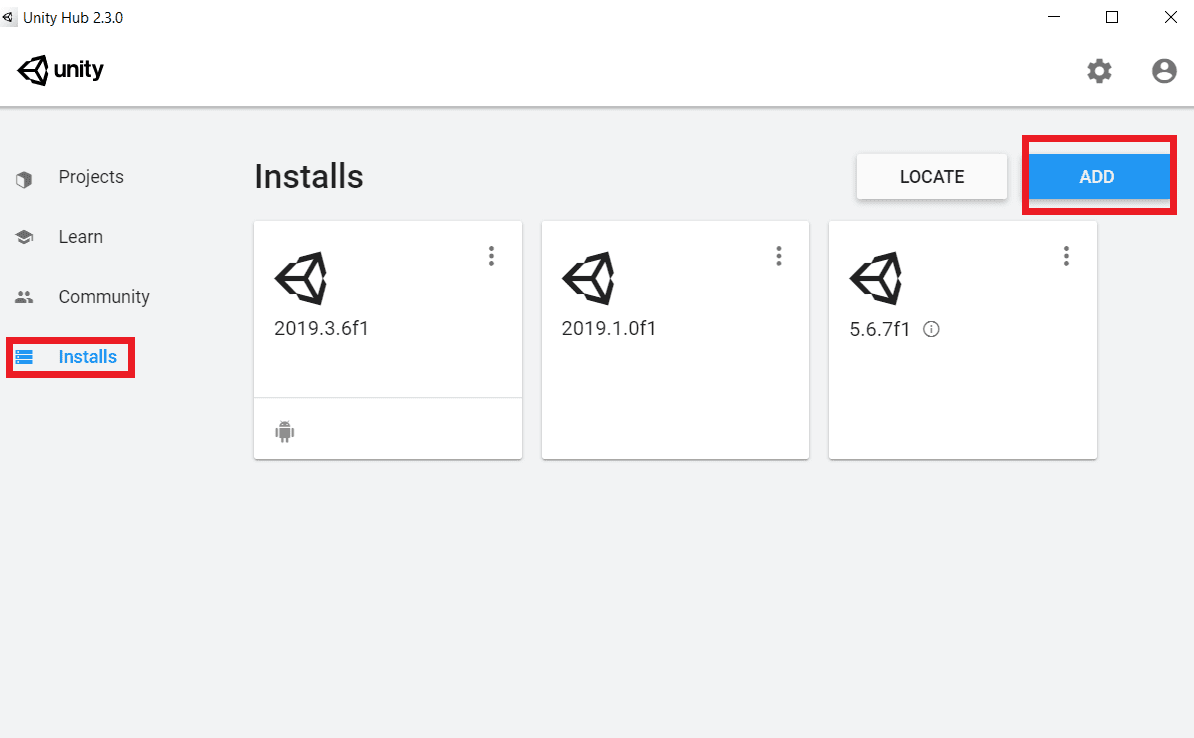Screen dimensions: 1194x738
Task: Open three-dot menu for 2019.1.0f1
Action: (779, 256)
